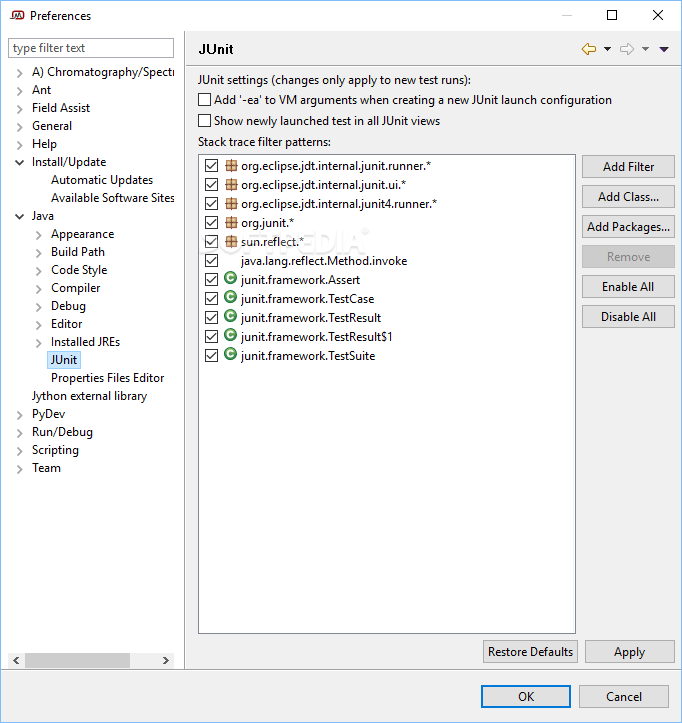Uncheck the org.eclipse.jdt.internal.junit4.runner.* filter

coord(211,203)
